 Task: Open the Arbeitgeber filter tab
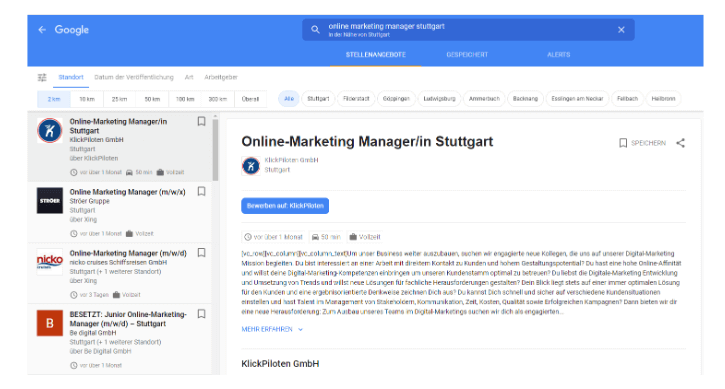pyautogui.click(x=221, y=77)
